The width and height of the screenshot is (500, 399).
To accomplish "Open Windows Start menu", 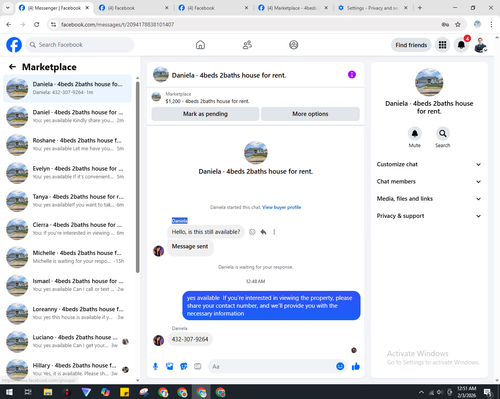I will pos(9,392).
